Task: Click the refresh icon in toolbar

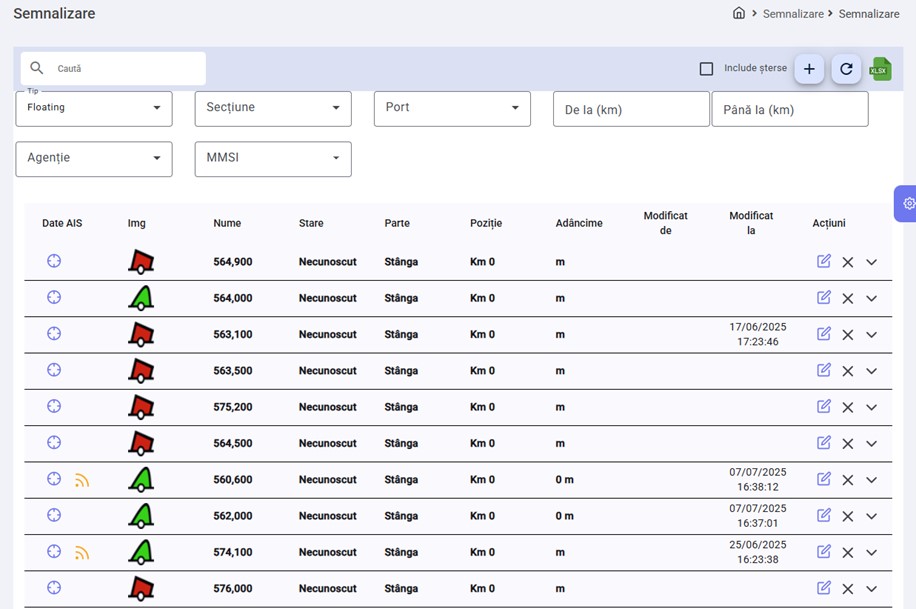Action: point(846,69)
